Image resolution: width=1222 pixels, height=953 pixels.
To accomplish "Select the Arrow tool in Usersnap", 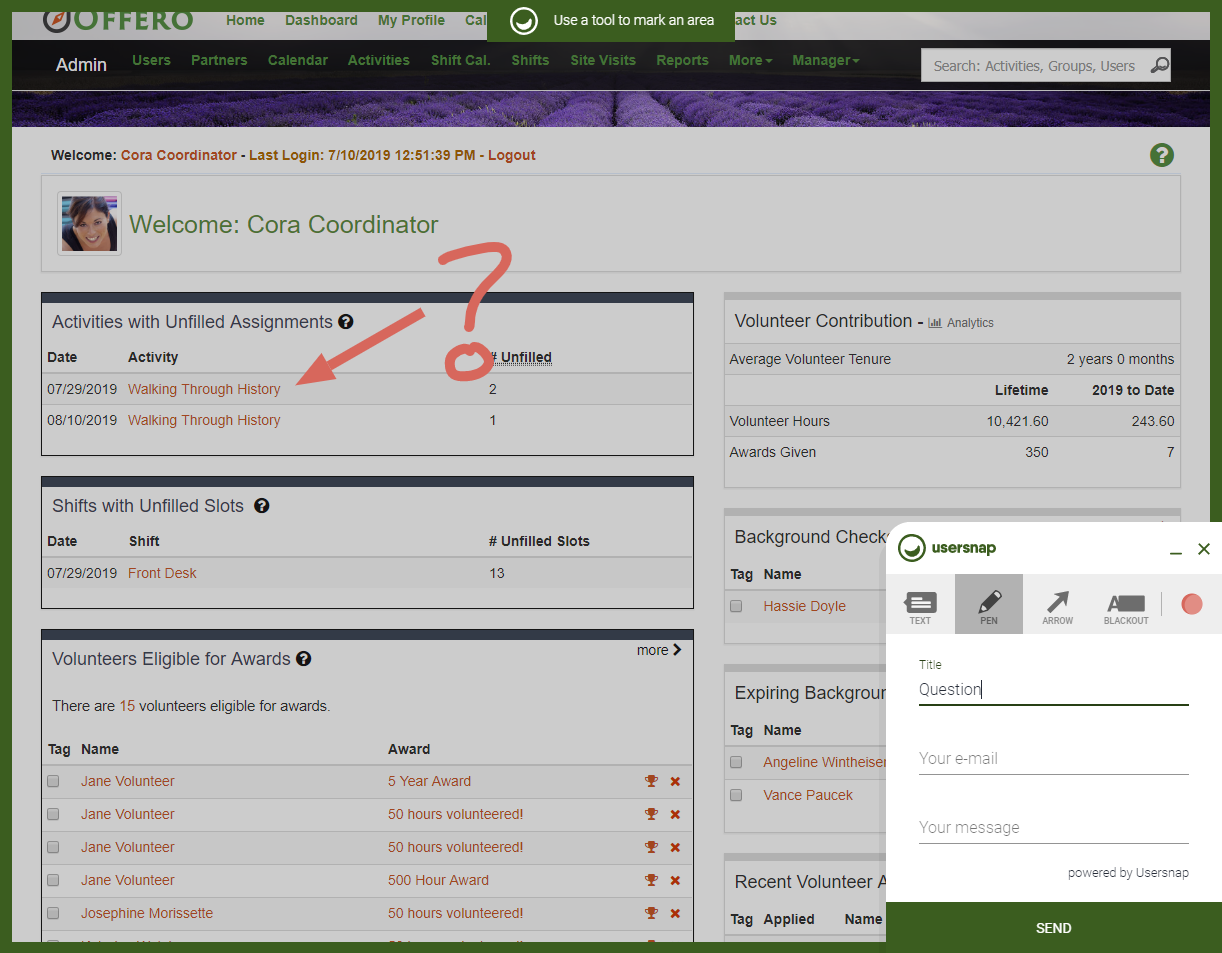I will click(x=1057, y=604).
